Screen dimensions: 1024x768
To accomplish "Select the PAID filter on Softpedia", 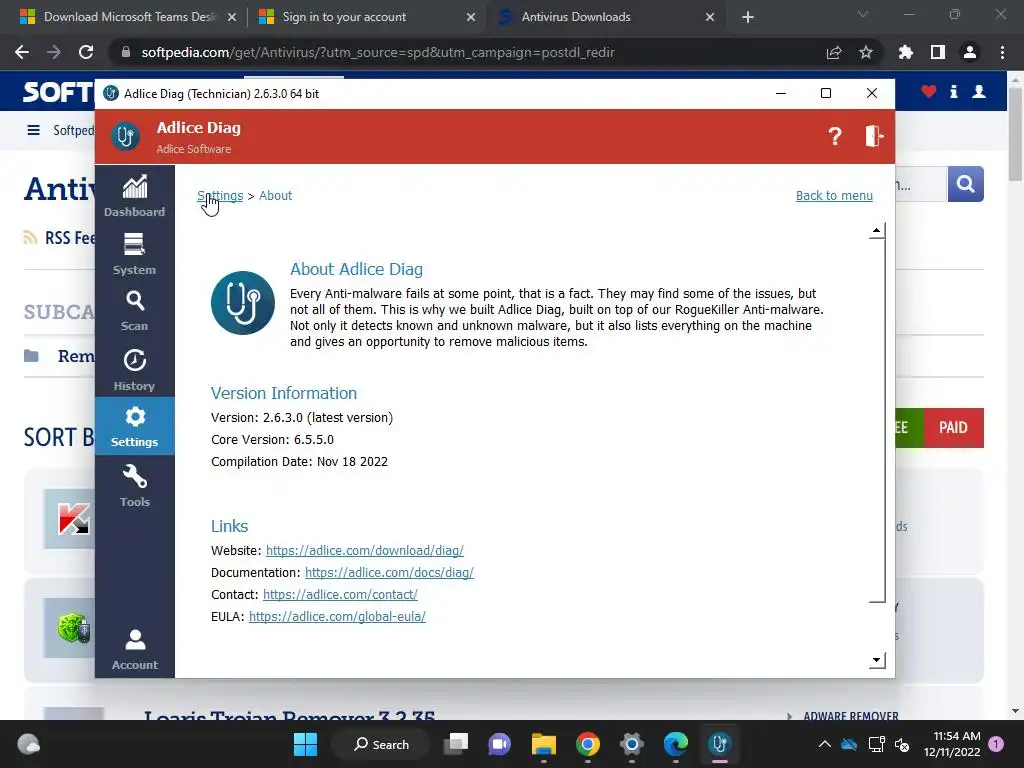I will pos(953,428).
